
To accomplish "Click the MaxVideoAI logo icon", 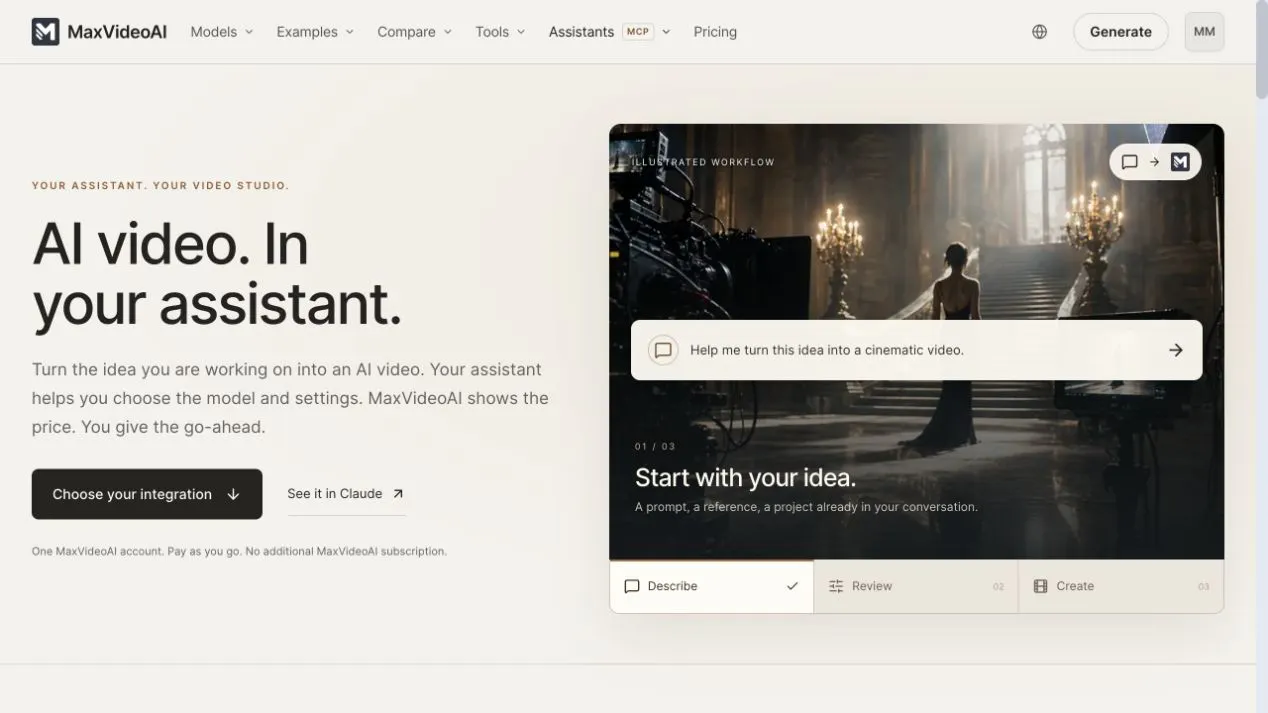I will click(46, 32).
